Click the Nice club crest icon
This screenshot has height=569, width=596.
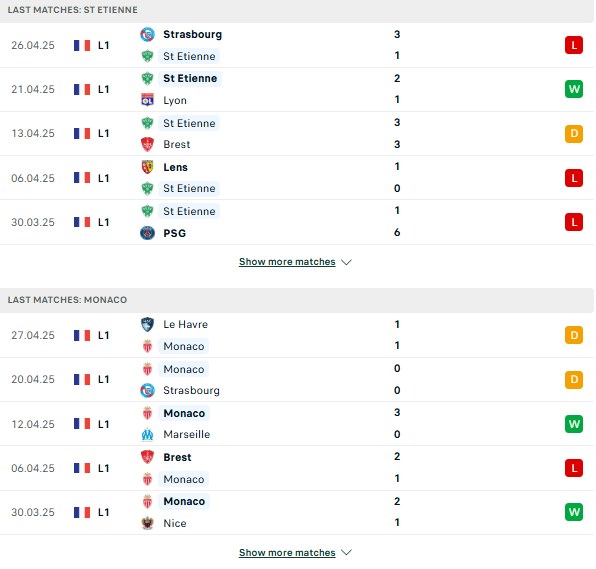pos(147,523)
